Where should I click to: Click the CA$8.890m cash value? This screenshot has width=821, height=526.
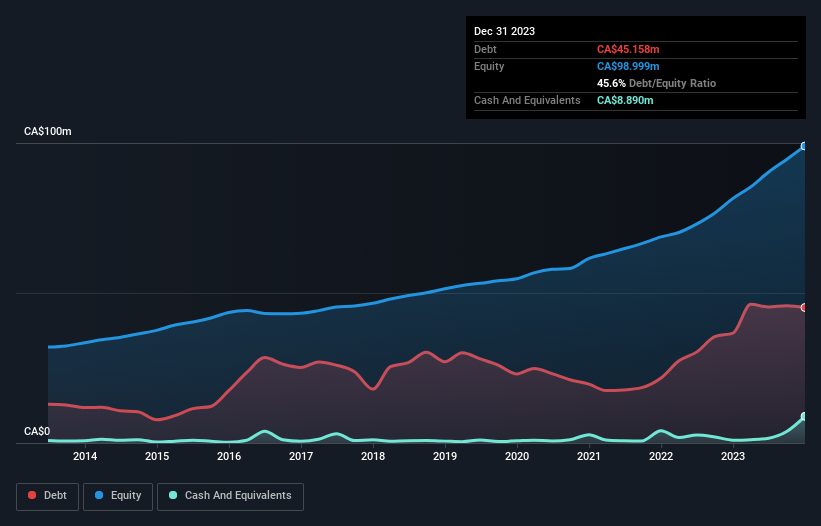pos(625,100)
